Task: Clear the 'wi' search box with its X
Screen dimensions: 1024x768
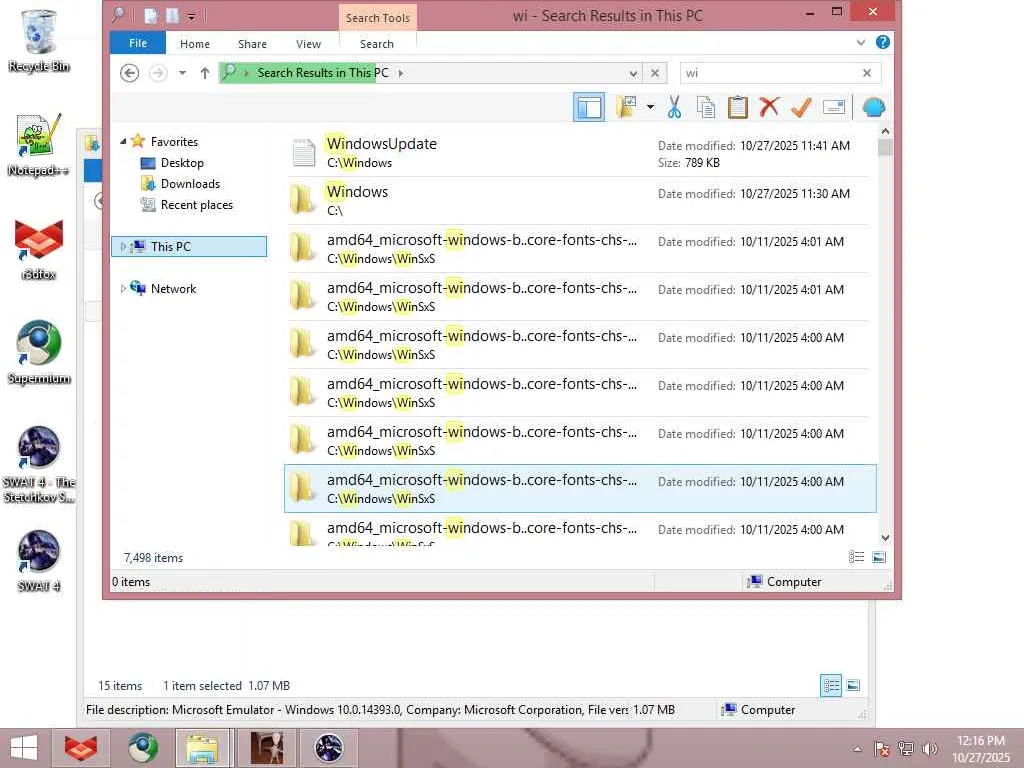Action: click(x=867, y=73)
